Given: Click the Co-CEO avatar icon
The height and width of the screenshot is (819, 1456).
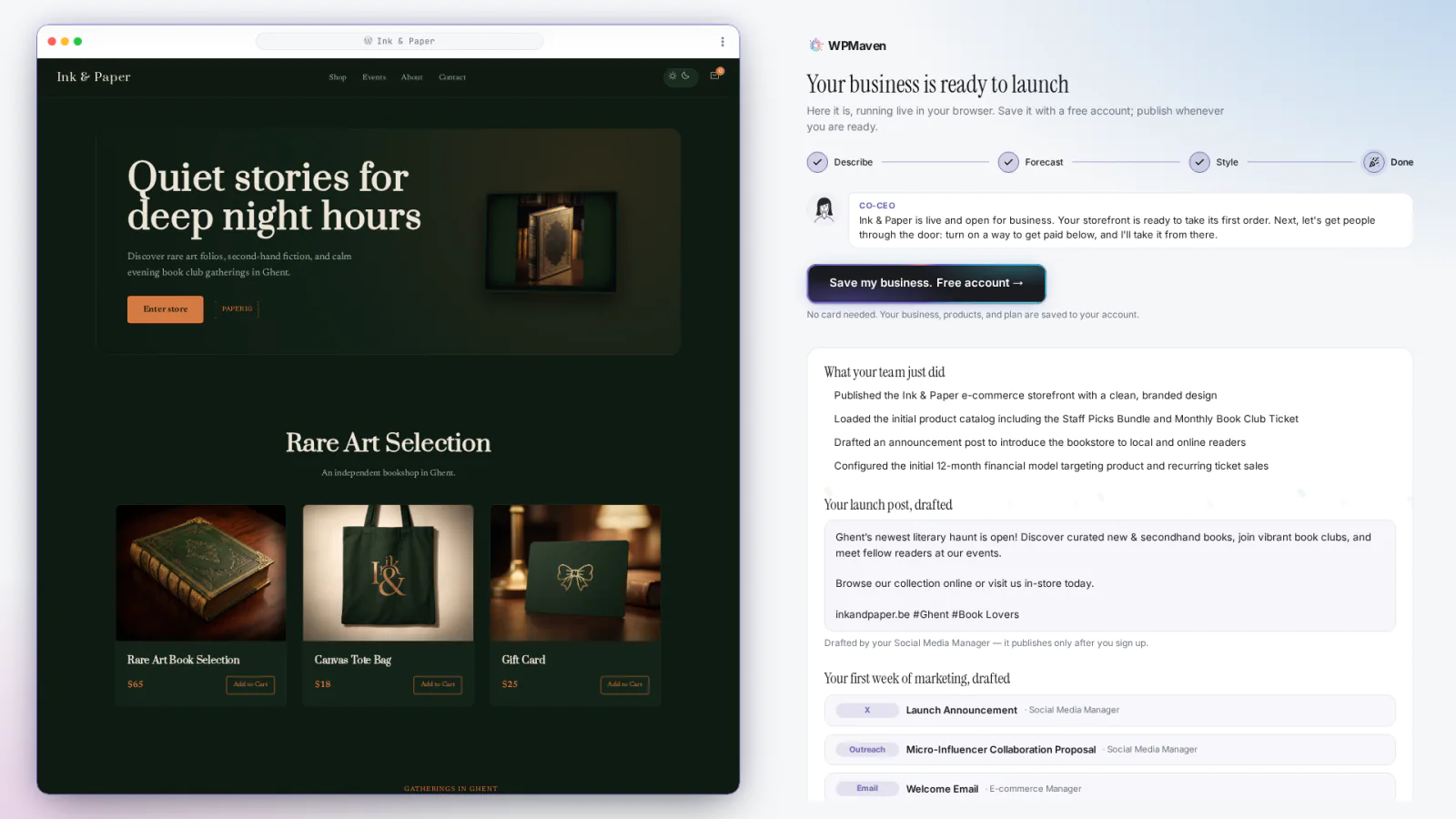Looking at the screenshot, I should [824, 209].
